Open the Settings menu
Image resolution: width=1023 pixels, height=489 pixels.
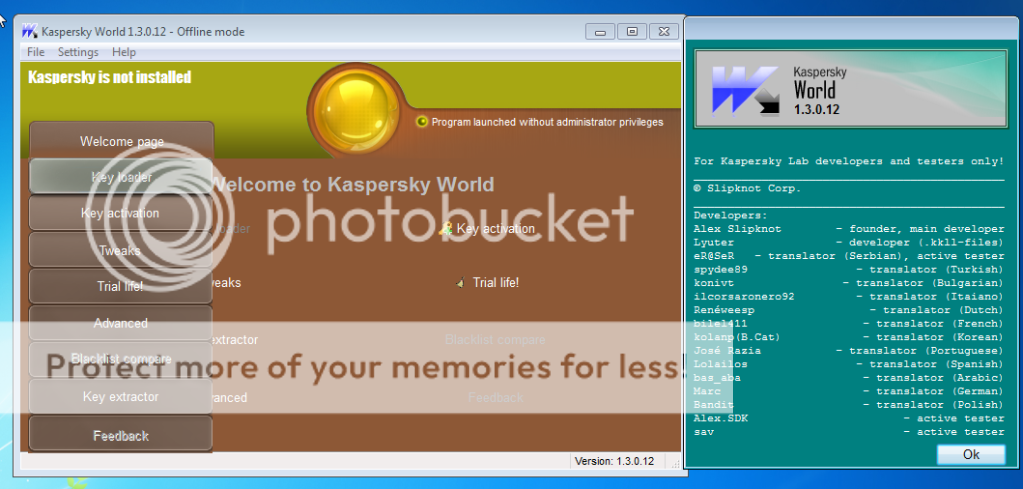pyautogui.click(x=78, y=52)
